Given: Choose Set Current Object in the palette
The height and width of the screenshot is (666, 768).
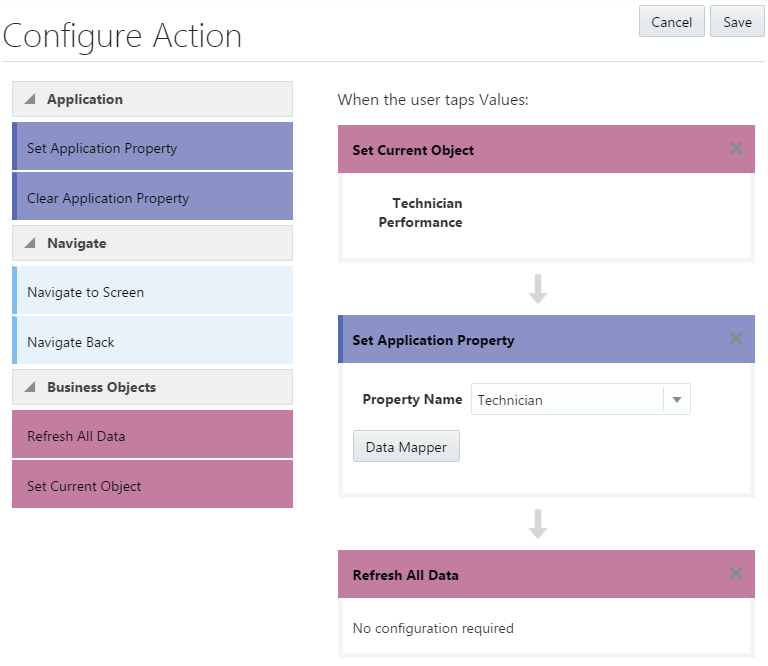Looking at the screenshot, I should point(152,486).
